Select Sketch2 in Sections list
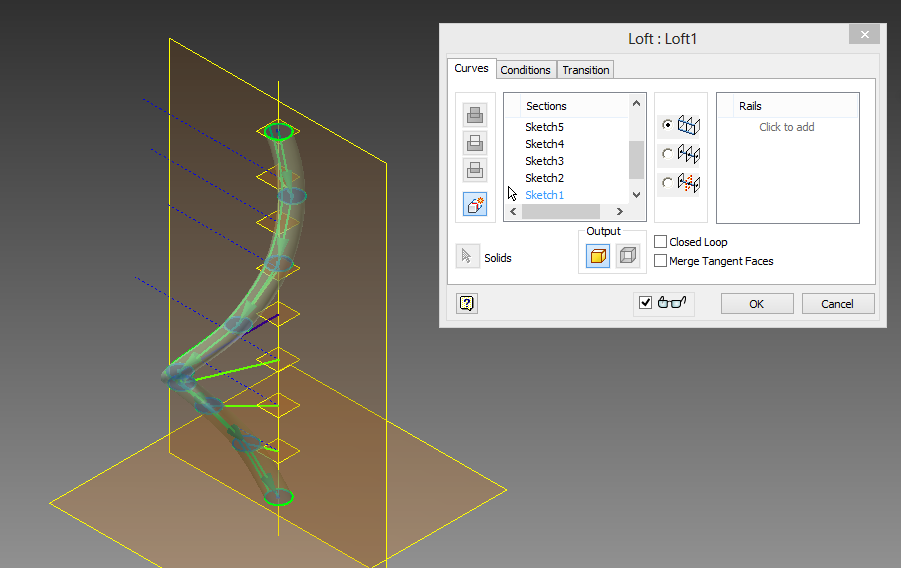The image size is (901, 568). coord(544,178)
